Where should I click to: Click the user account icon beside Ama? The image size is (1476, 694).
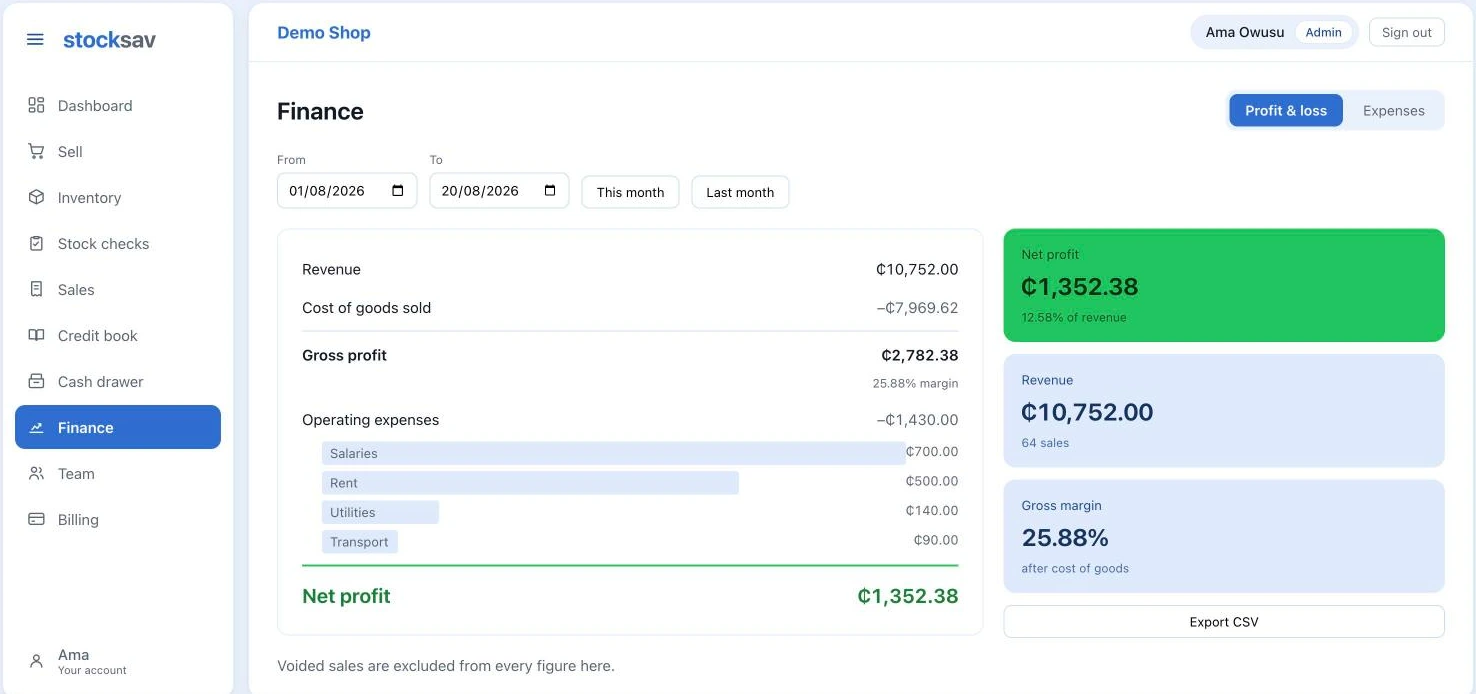click(36, 661)
